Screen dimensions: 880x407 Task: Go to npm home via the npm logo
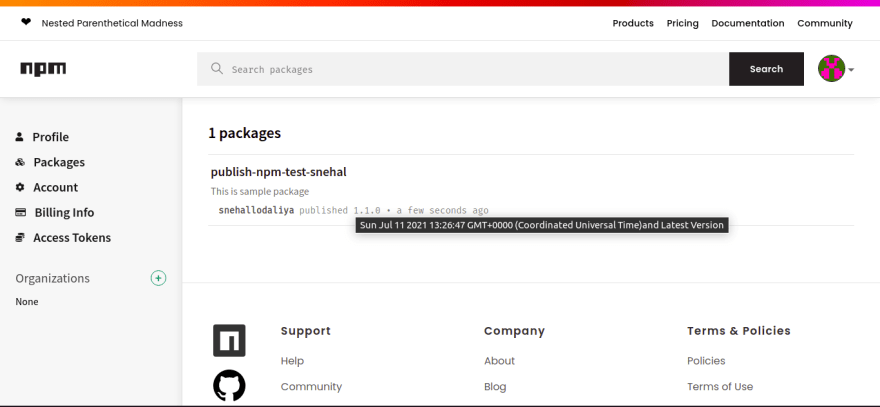(43, 69)
